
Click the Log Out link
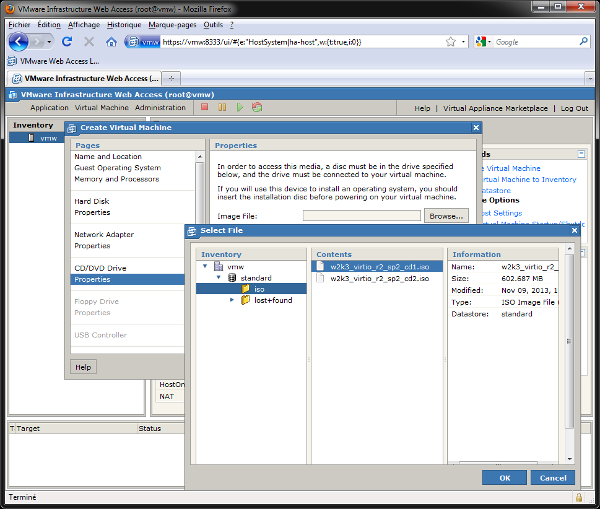point(574,108)
